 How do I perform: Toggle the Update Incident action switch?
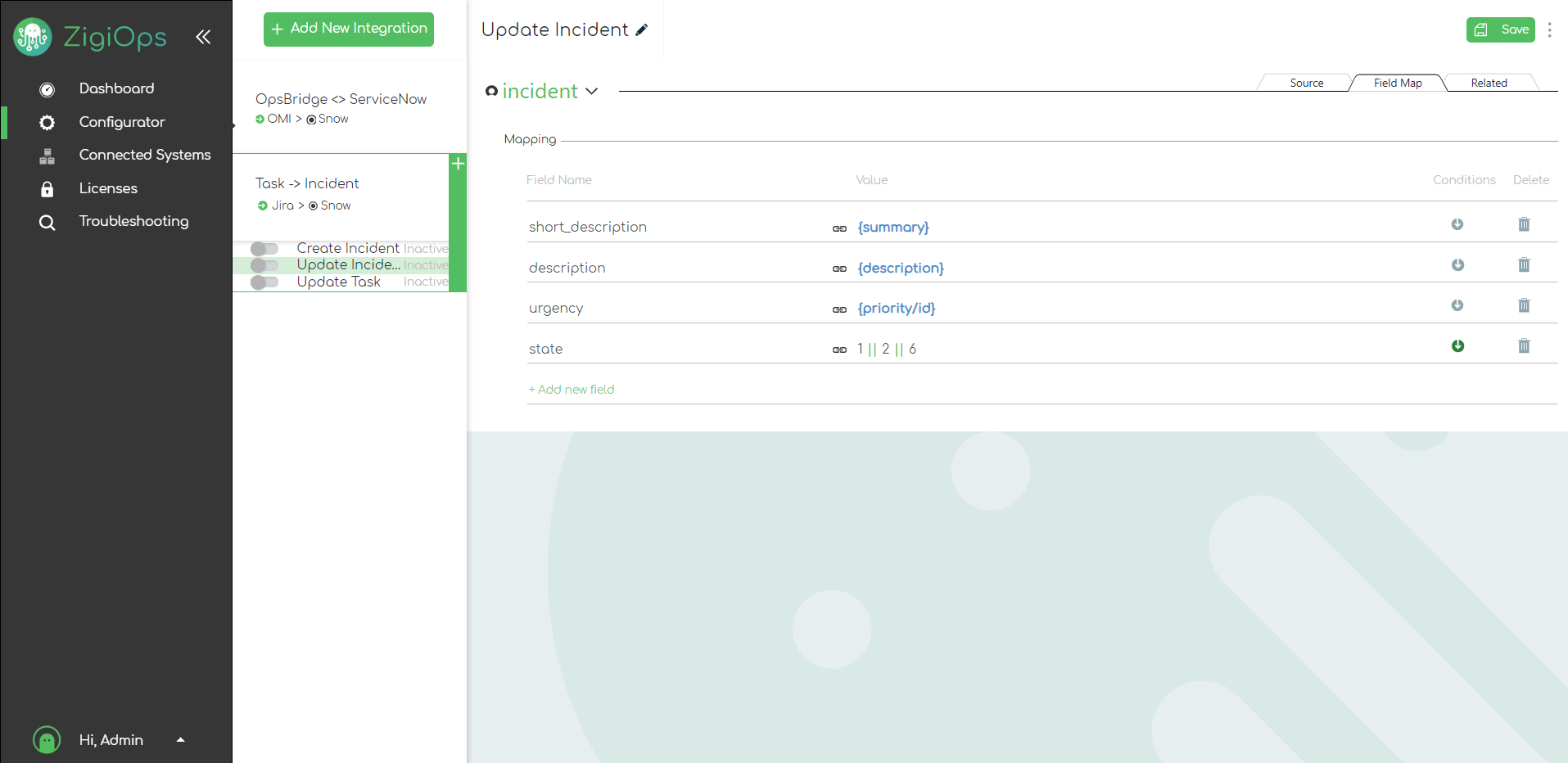click(x=264, y=265)
